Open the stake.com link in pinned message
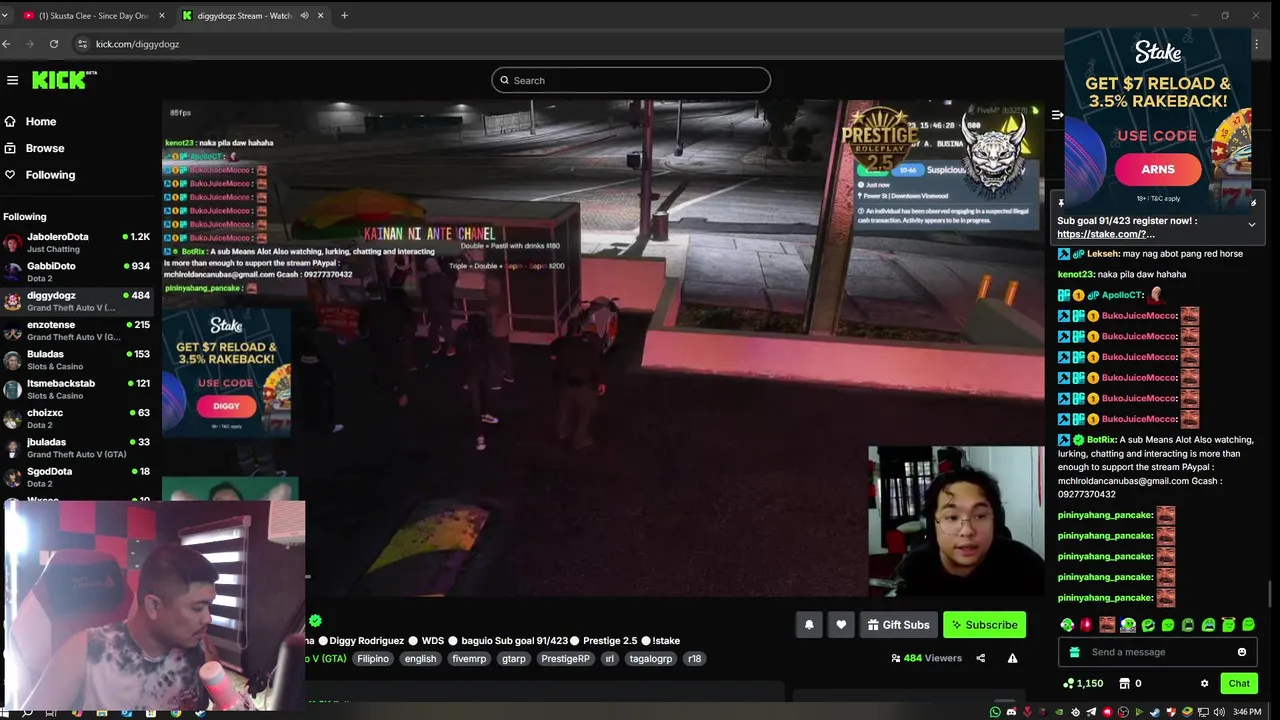 click(x=1106, y=234)
